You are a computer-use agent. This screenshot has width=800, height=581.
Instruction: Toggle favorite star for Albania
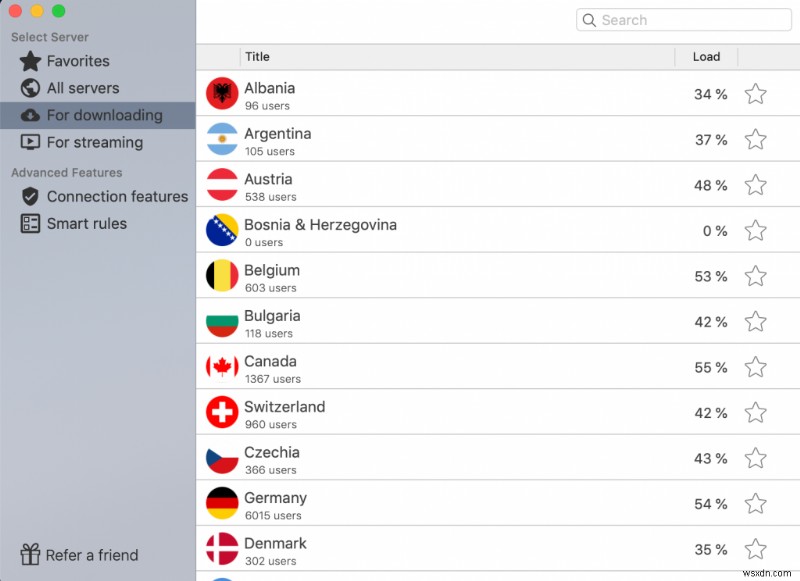coord(756,94)
